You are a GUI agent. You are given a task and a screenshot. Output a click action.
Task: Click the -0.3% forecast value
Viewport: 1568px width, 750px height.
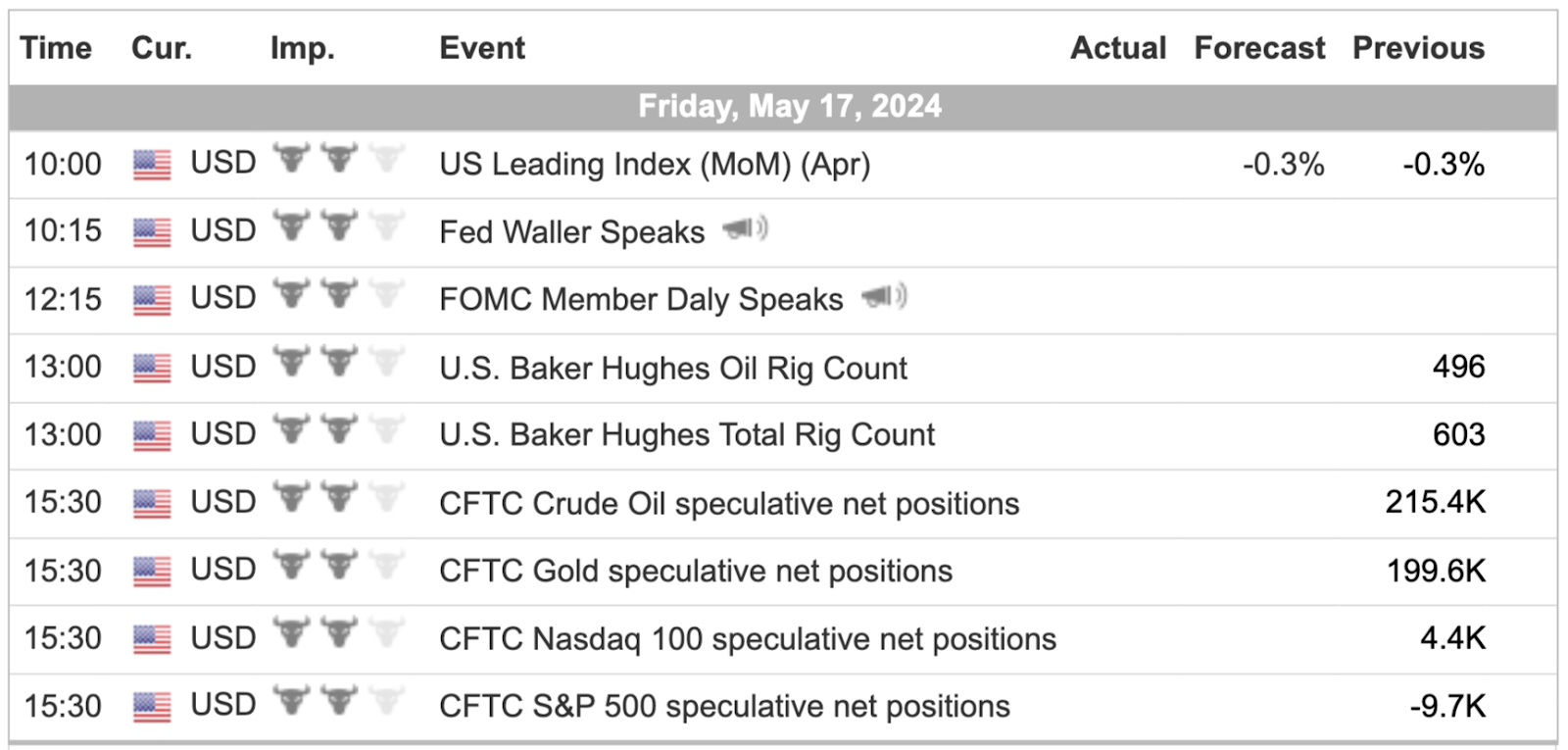pyautogui.click(x=1284, y=164)
